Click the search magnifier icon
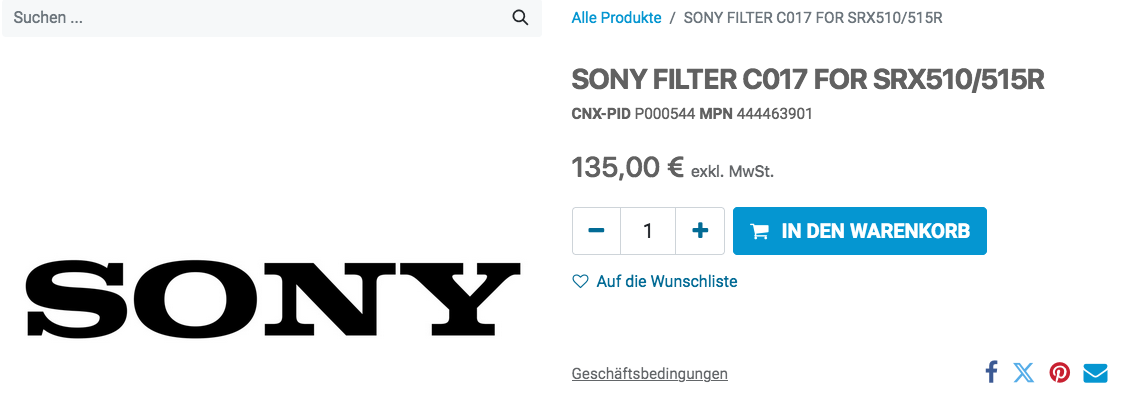1128x417 pixels. pyautogui.click(x=520, y=18)
